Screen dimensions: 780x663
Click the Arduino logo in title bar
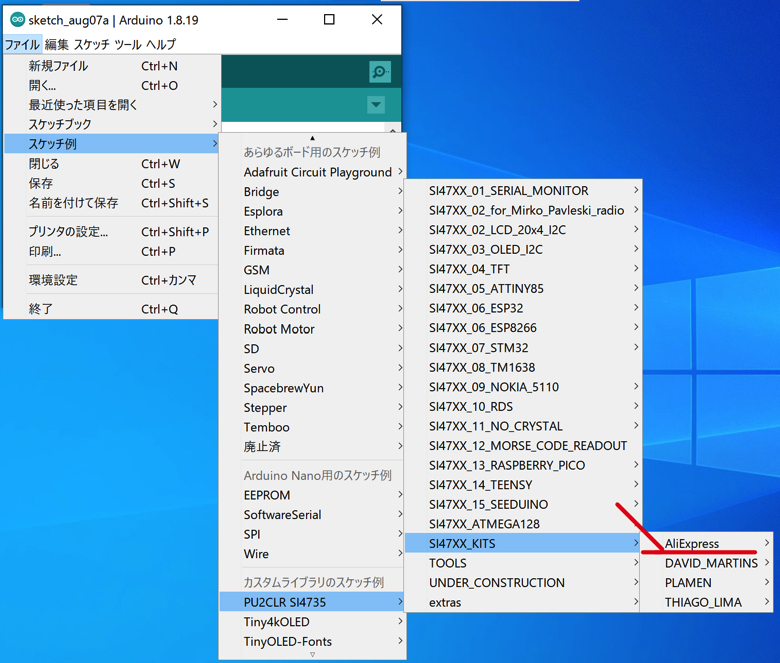17,20
